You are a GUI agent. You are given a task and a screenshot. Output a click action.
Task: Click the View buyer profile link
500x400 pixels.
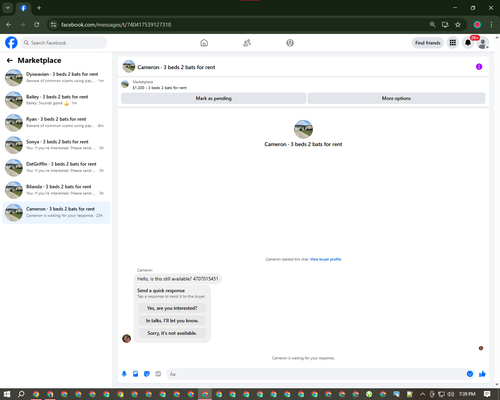[x=326, y=259]
